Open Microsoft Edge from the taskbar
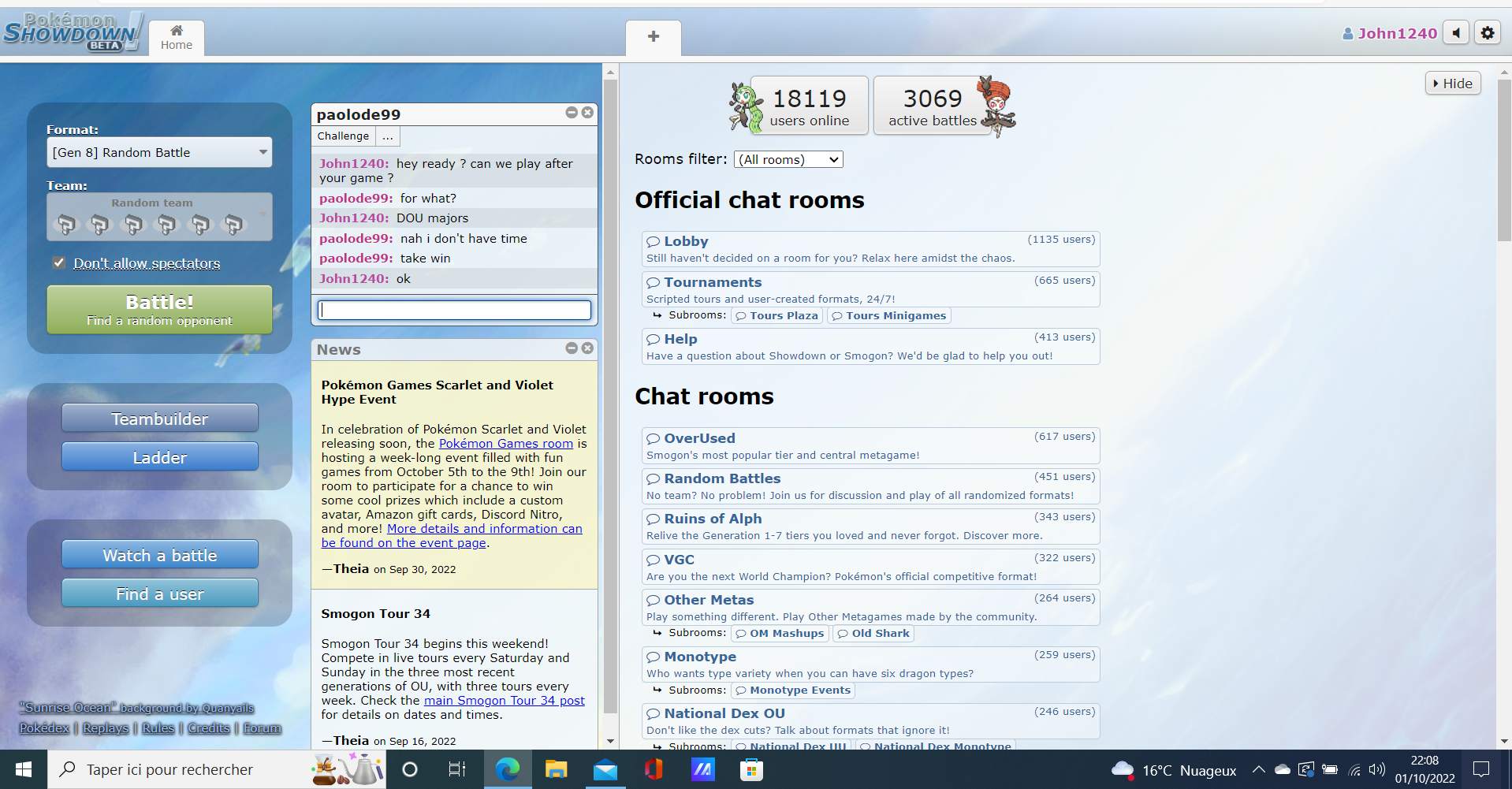 click(x=507, y=769)
